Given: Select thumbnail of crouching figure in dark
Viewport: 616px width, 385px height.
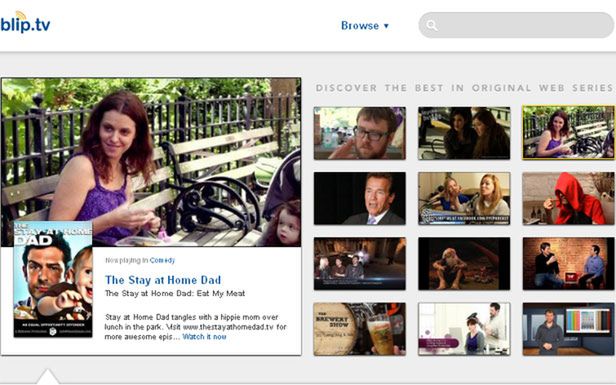Looking at the screenshot, I should click(x=464, y=264).
